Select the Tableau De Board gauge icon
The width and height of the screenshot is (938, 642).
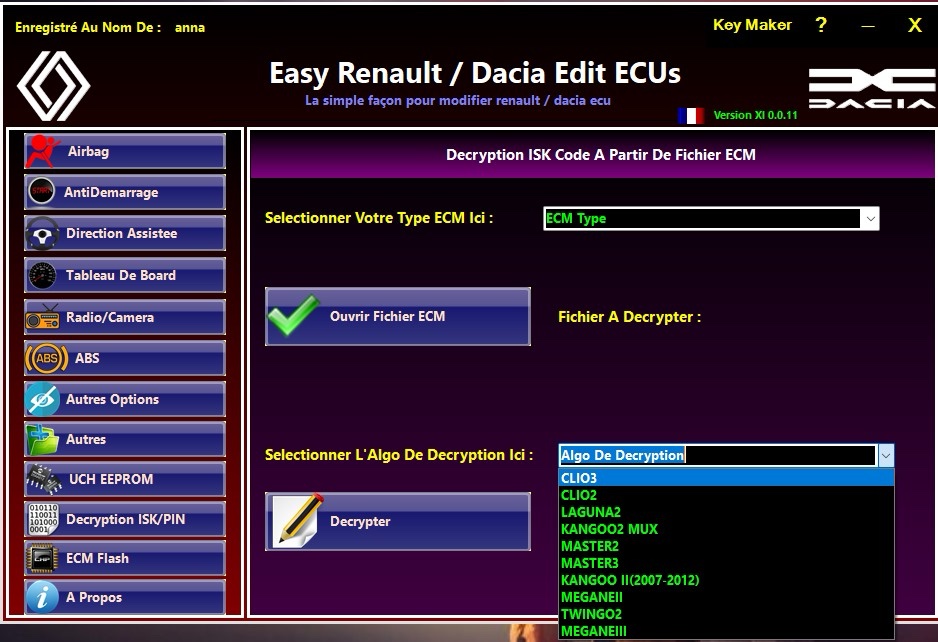pyautogui.click(x=42, y=275)
